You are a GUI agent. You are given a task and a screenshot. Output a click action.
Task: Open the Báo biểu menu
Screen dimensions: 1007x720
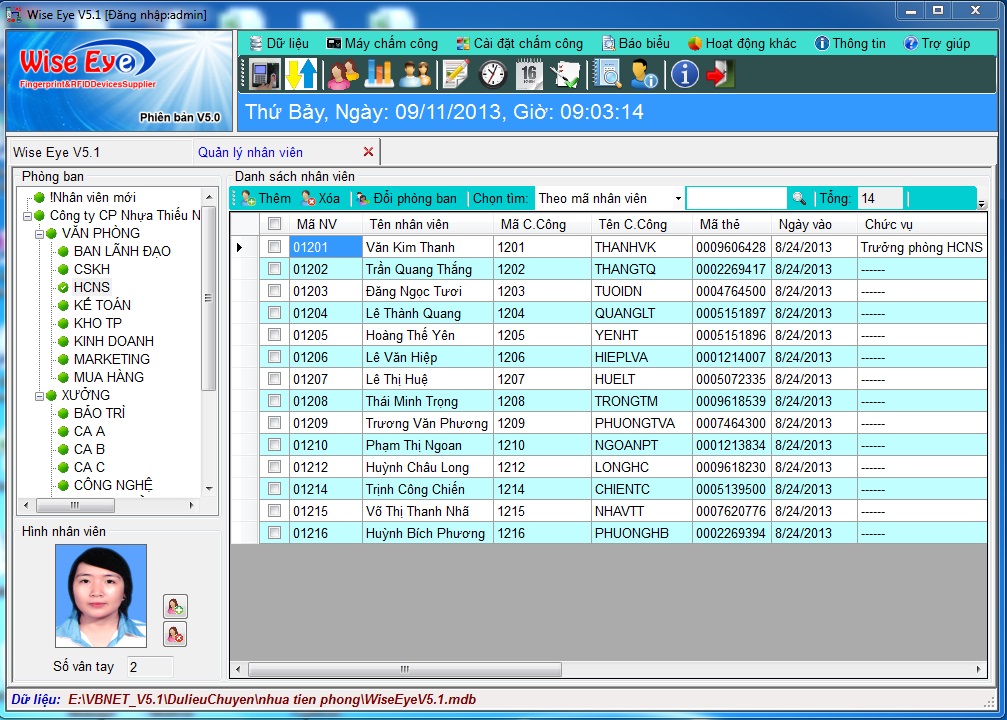pyautogui.click(x=635, y=44)
